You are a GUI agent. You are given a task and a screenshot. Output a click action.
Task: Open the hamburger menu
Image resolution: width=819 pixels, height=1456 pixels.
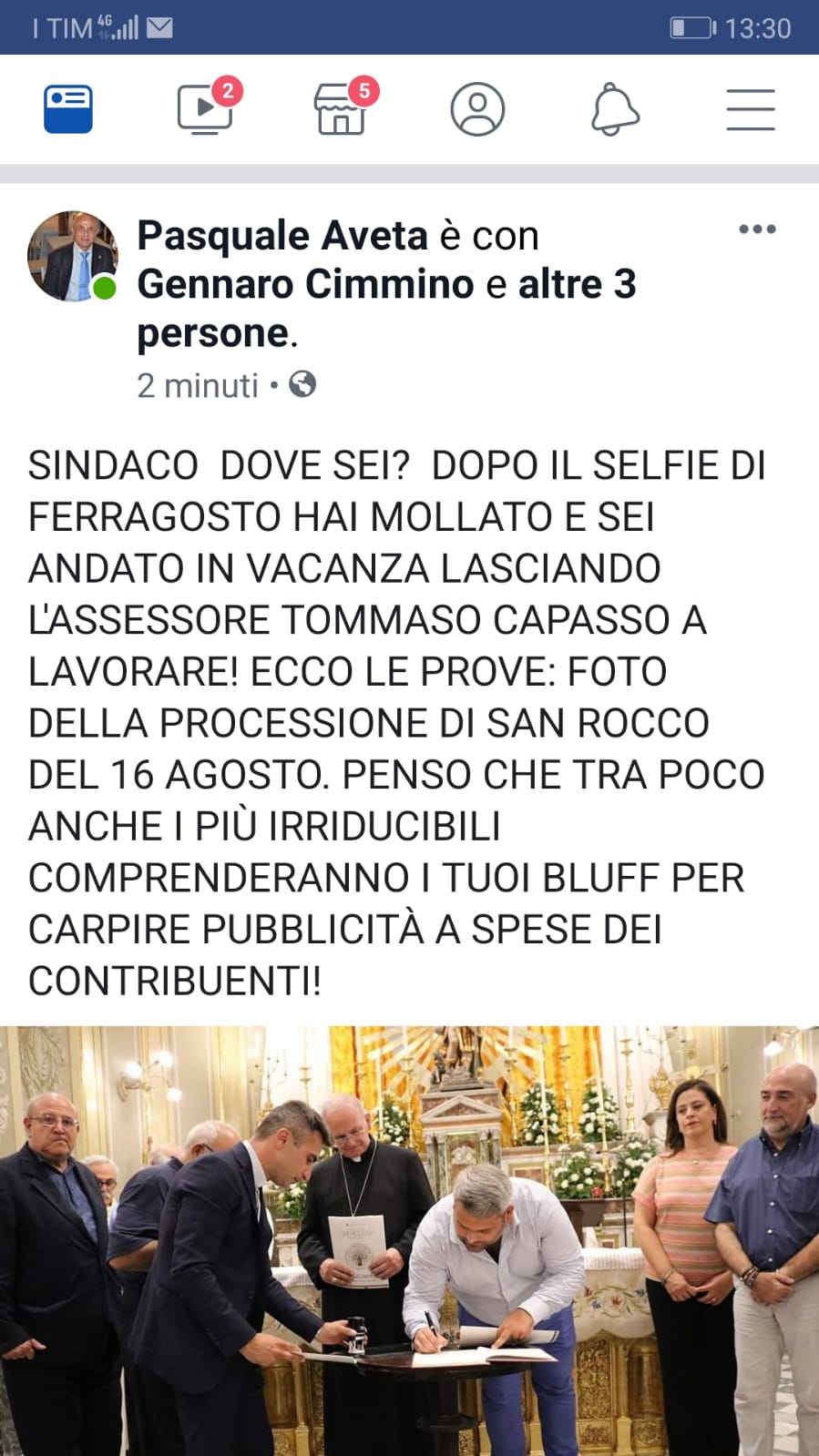coord(751,109)
